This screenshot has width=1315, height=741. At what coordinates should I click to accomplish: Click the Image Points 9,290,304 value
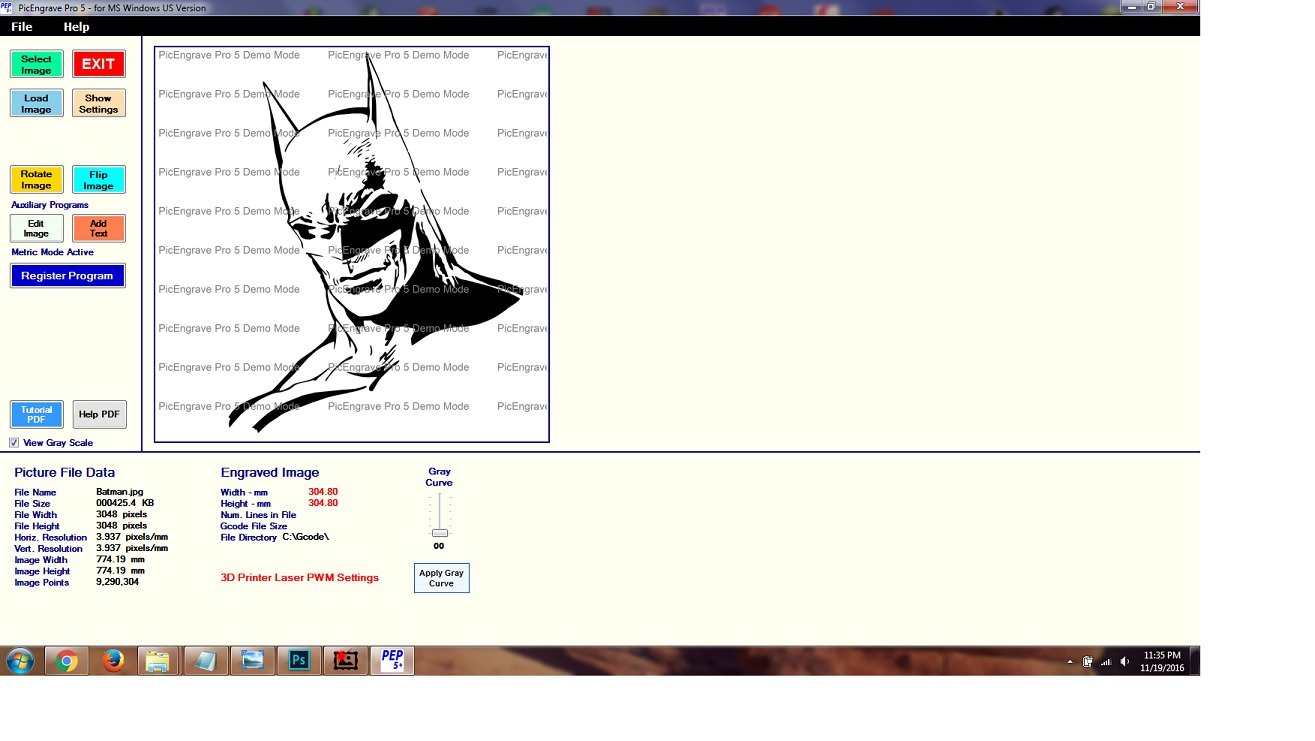tap(117, 582)
